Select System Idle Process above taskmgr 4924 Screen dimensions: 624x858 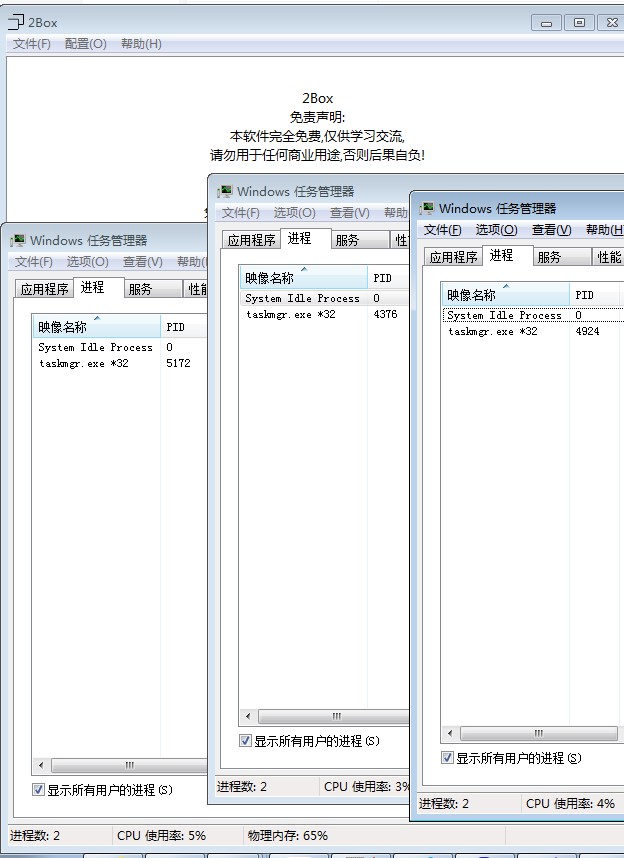tap(533, 315)
